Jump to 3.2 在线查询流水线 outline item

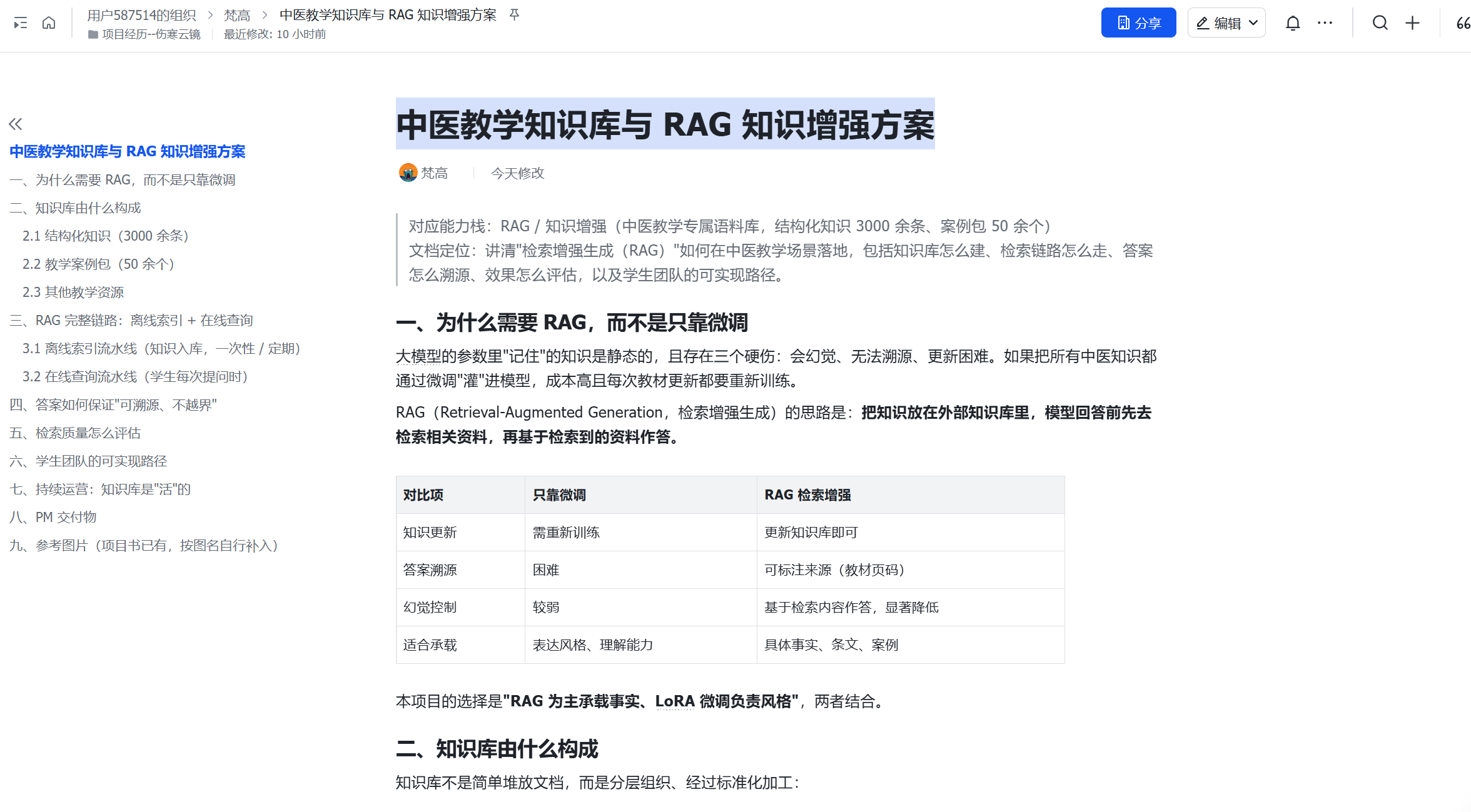[136, 376]
